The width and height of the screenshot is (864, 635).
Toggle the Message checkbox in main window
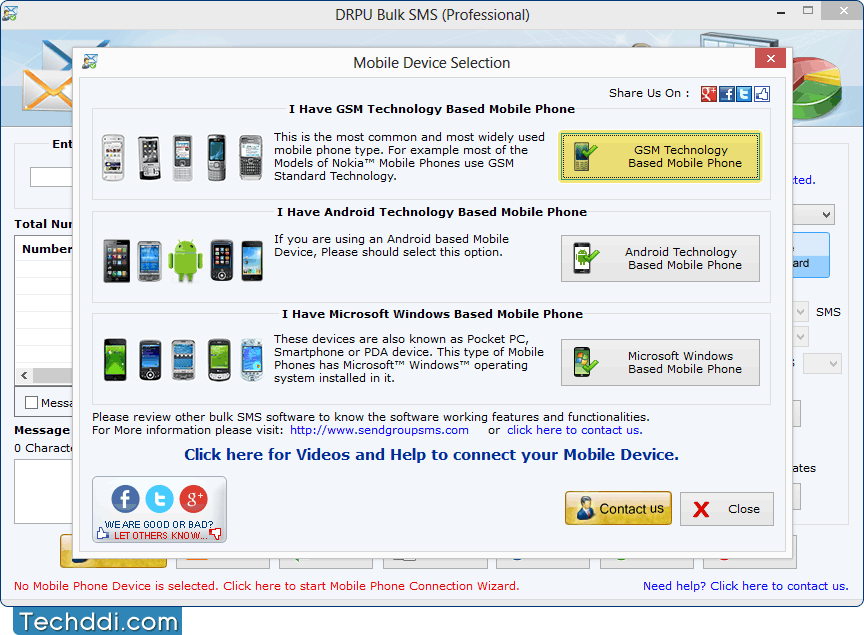[31, 402]
